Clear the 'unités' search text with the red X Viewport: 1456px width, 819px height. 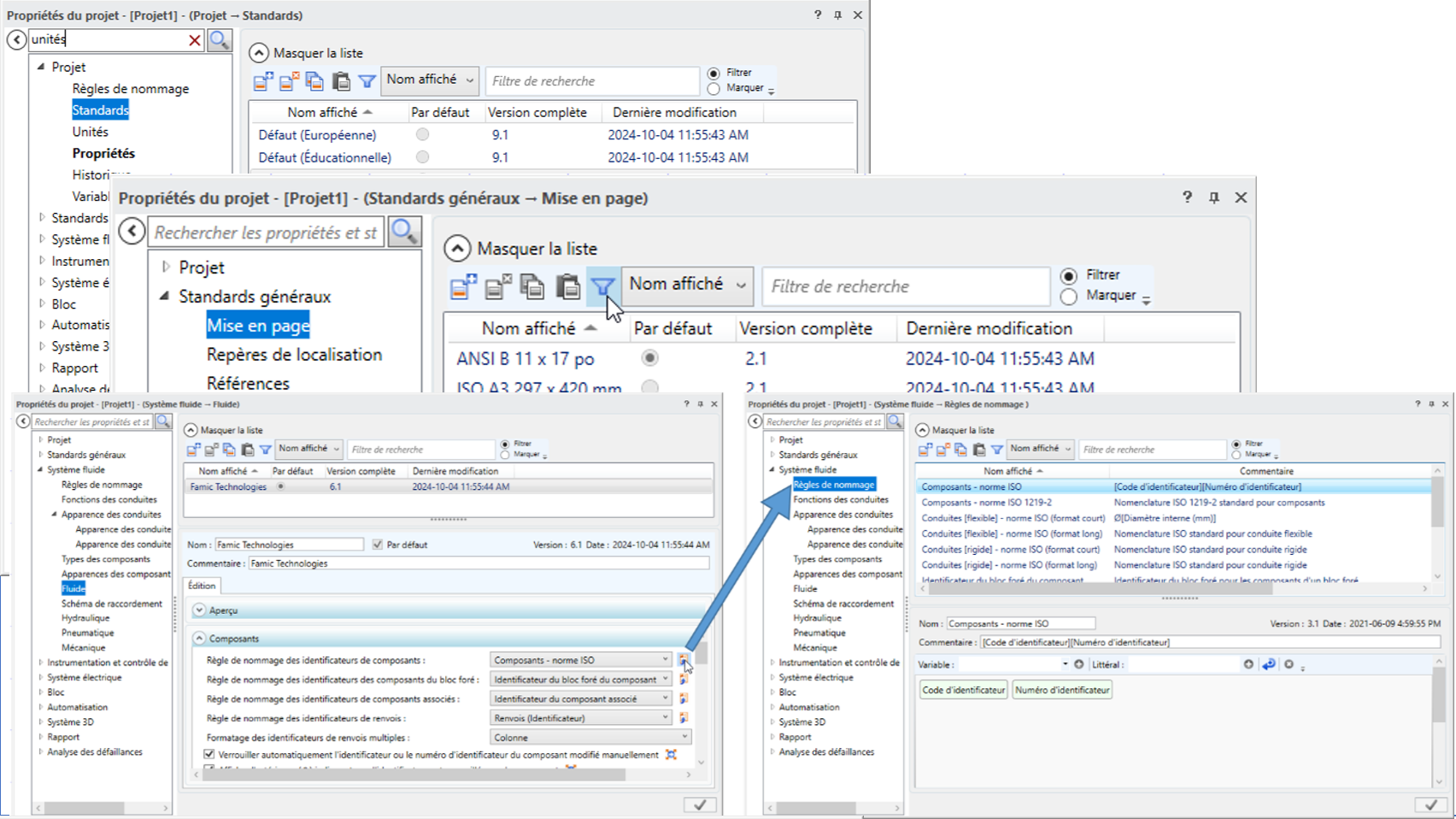click(194, 40)
